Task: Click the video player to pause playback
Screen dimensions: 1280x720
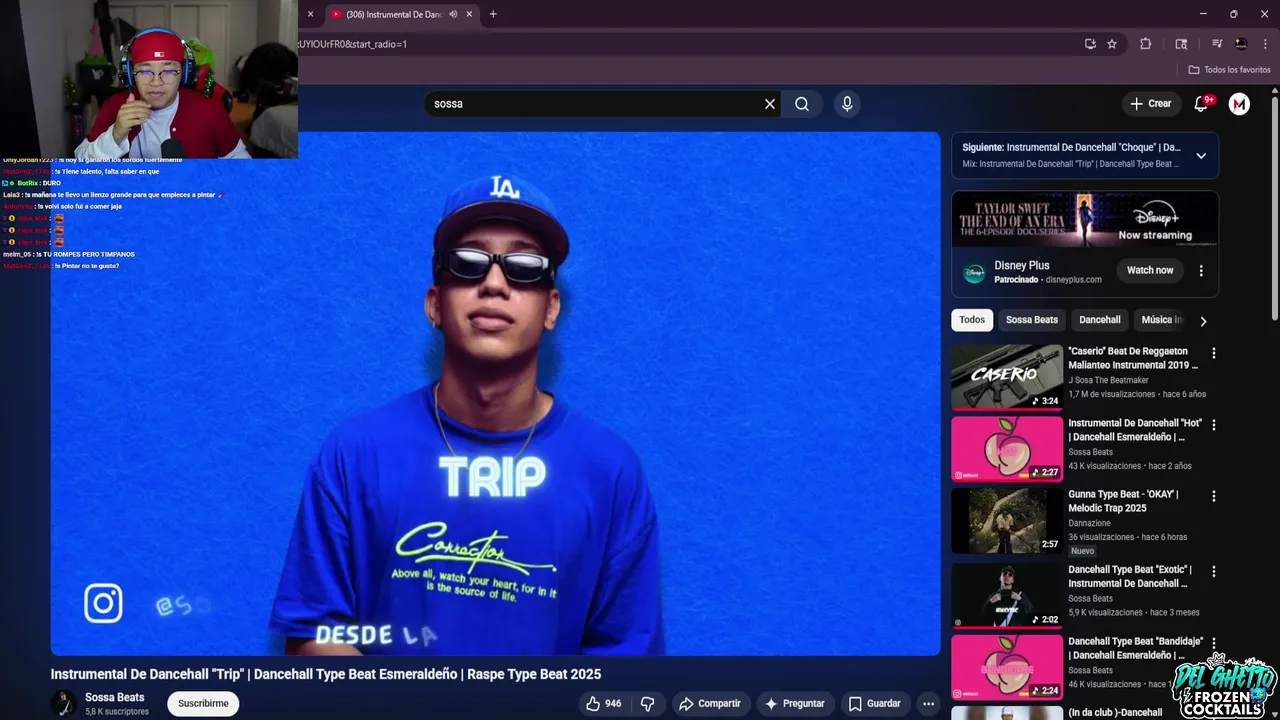Action: click(496, 394)
